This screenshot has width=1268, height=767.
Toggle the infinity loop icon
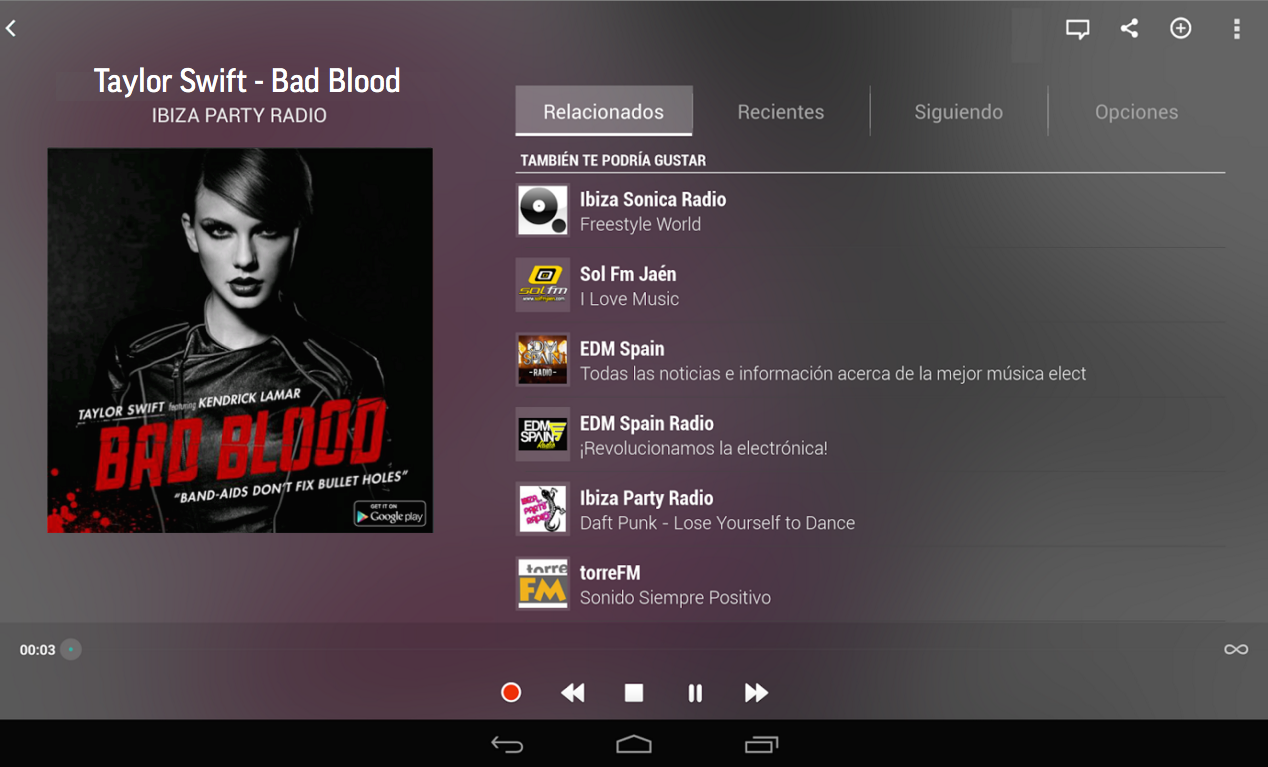[1236, 650]
